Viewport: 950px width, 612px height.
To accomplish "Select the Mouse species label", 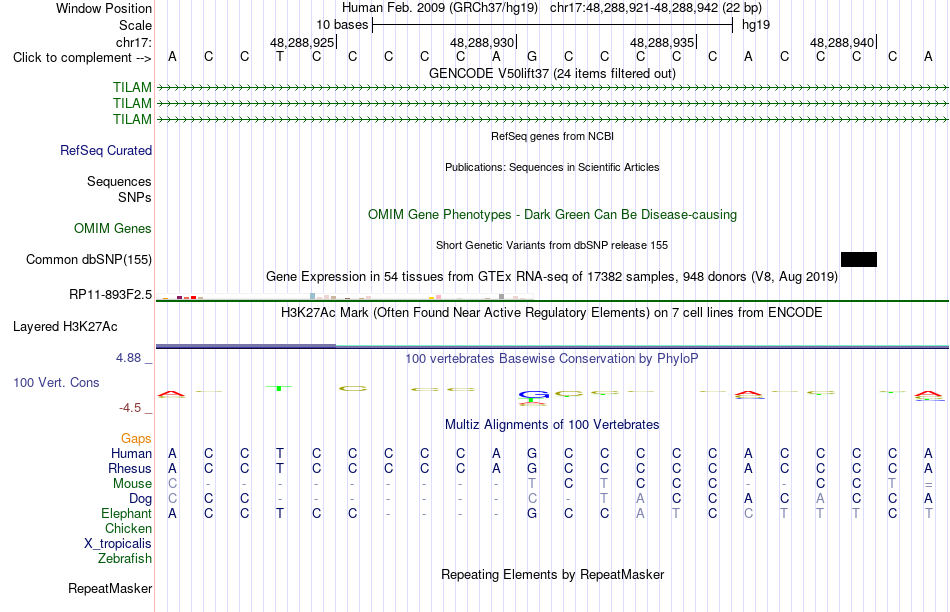I will click(132, 484).
